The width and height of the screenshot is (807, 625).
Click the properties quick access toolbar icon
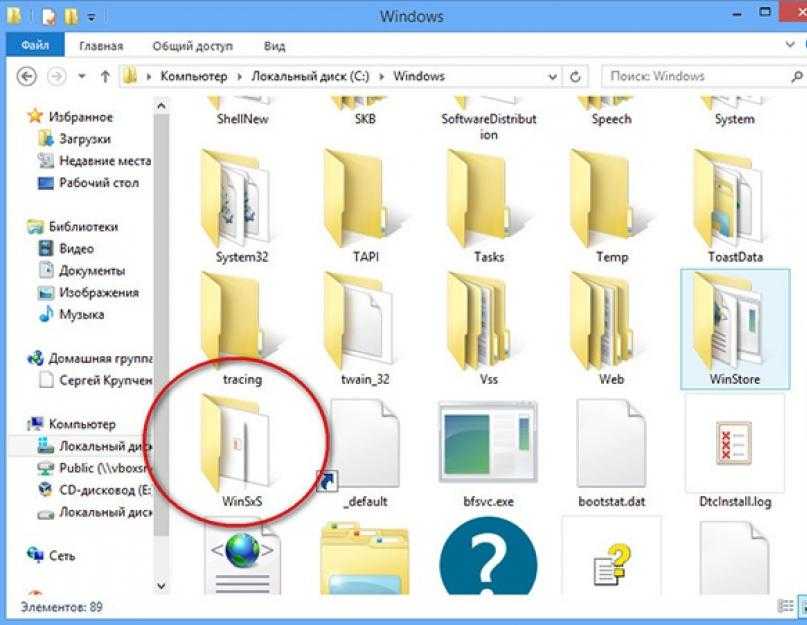(x=49, y=18)
